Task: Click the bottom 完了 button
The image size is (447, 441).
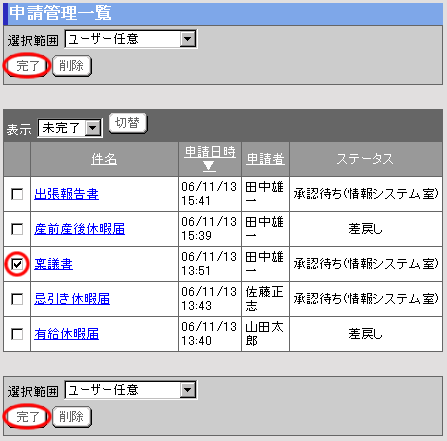Action: coord(27,417)
